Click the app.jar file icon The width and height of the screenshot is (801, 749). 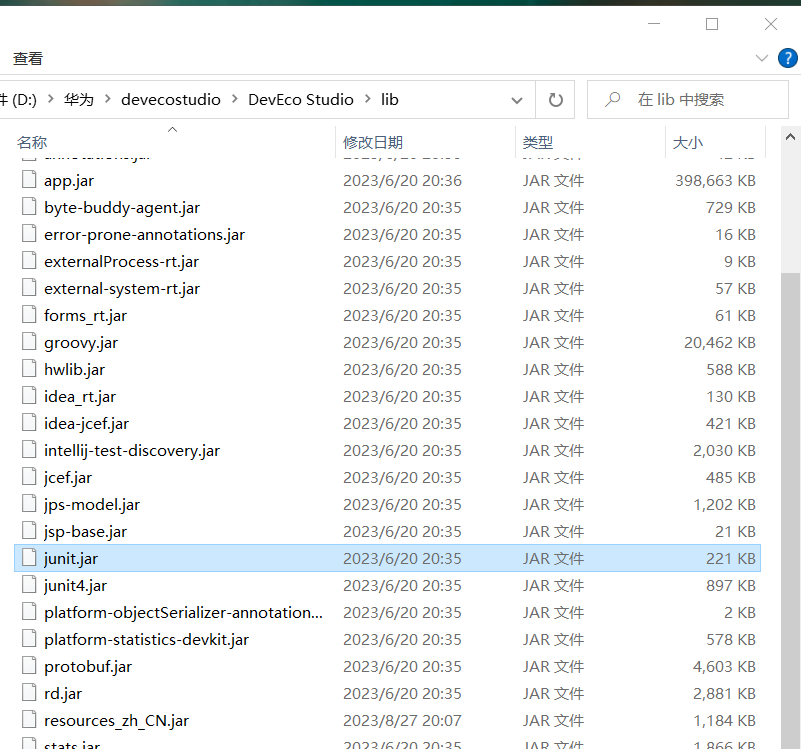pyautogui.click(x=29, y=180)
